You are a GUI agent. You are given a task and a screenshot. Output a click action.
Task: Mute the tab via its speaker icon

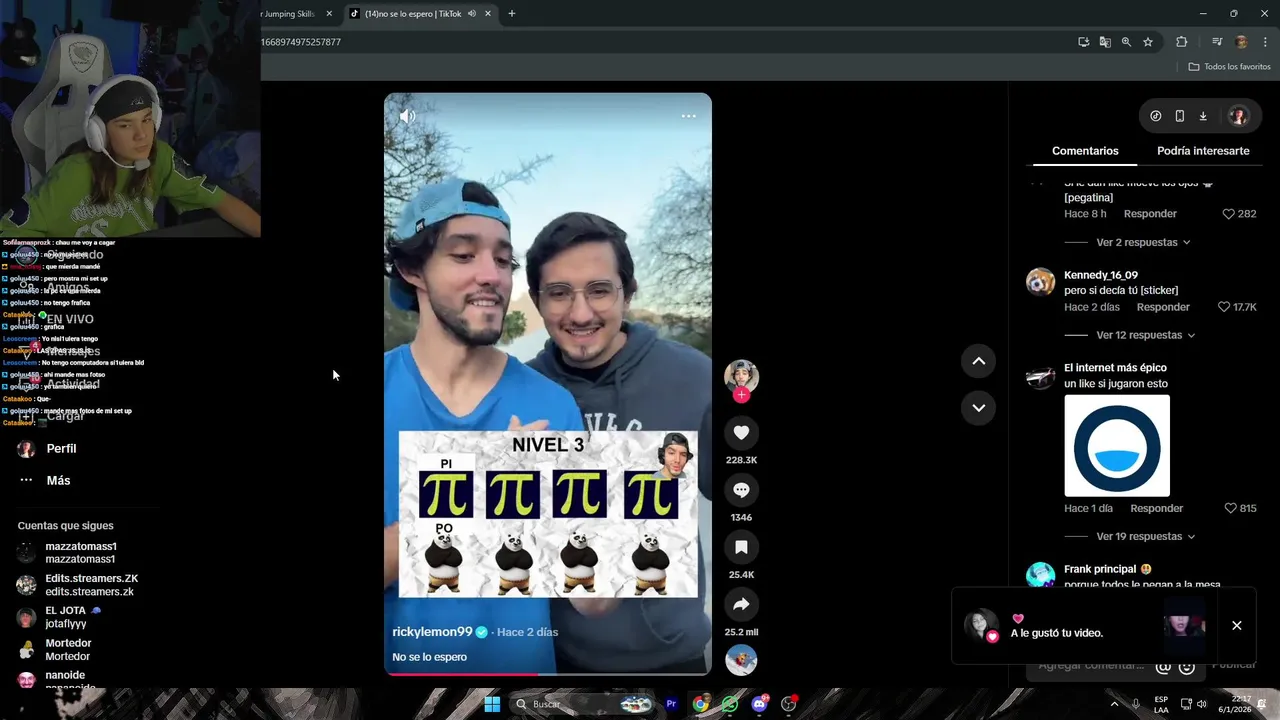471,14
